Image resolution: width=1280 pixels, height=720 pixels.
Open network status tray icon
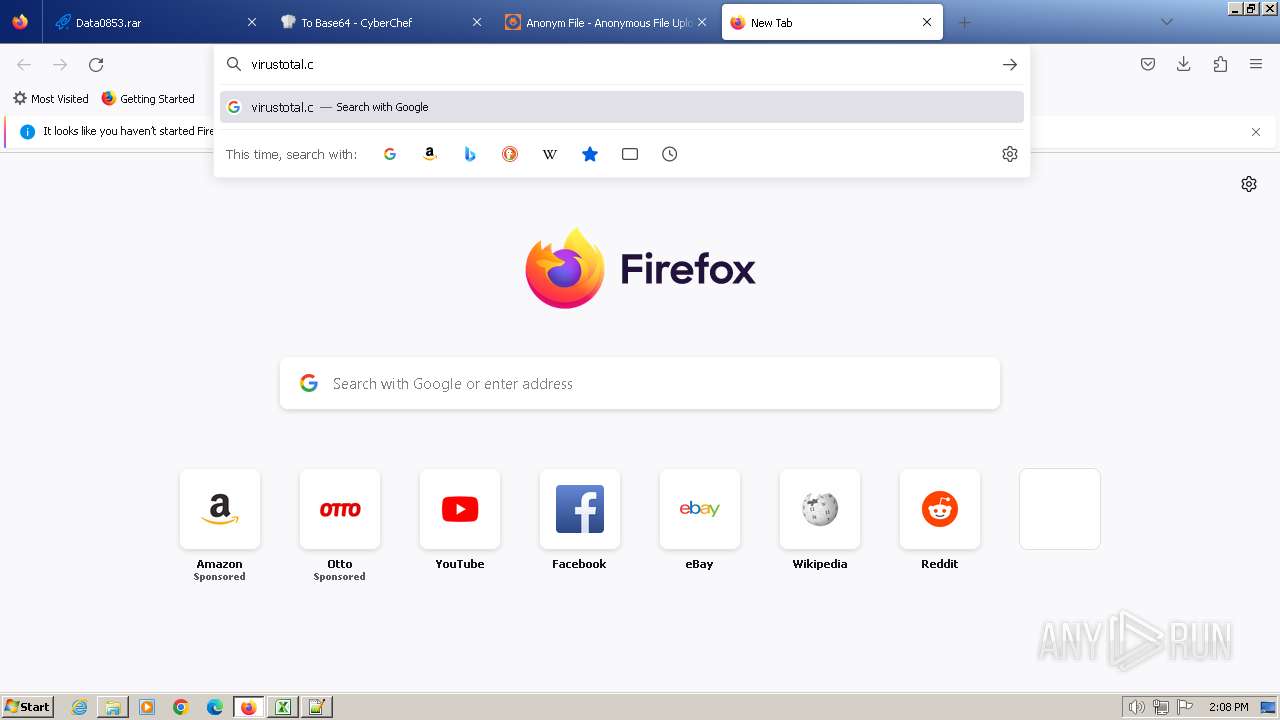click(1161, 707)
